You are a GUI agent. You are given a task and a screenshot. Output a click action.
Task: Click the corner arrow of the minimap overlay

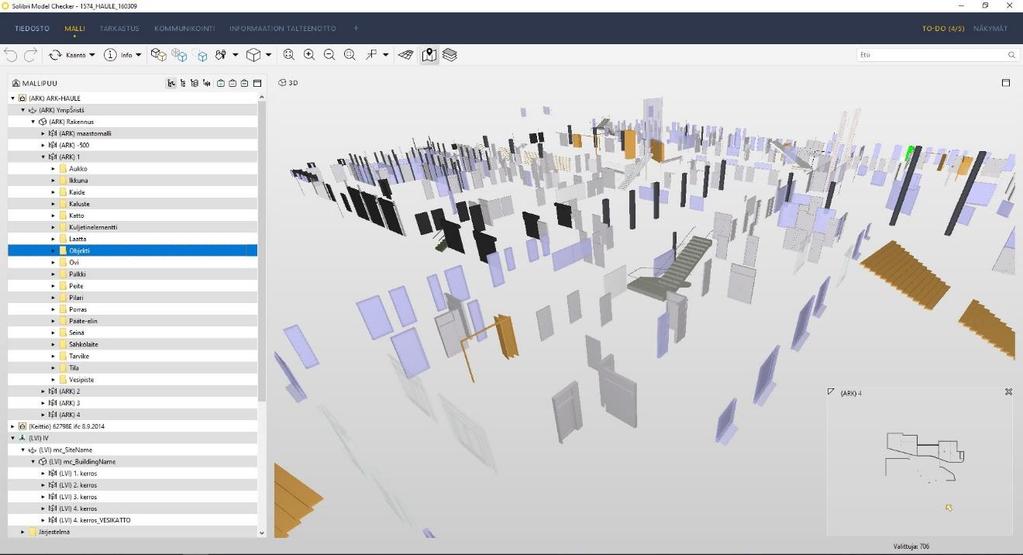point(831,392)
